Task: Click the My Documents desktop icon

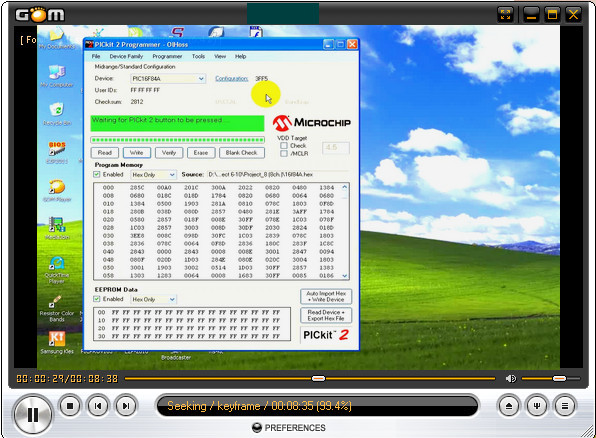Action: pos(57,38)
